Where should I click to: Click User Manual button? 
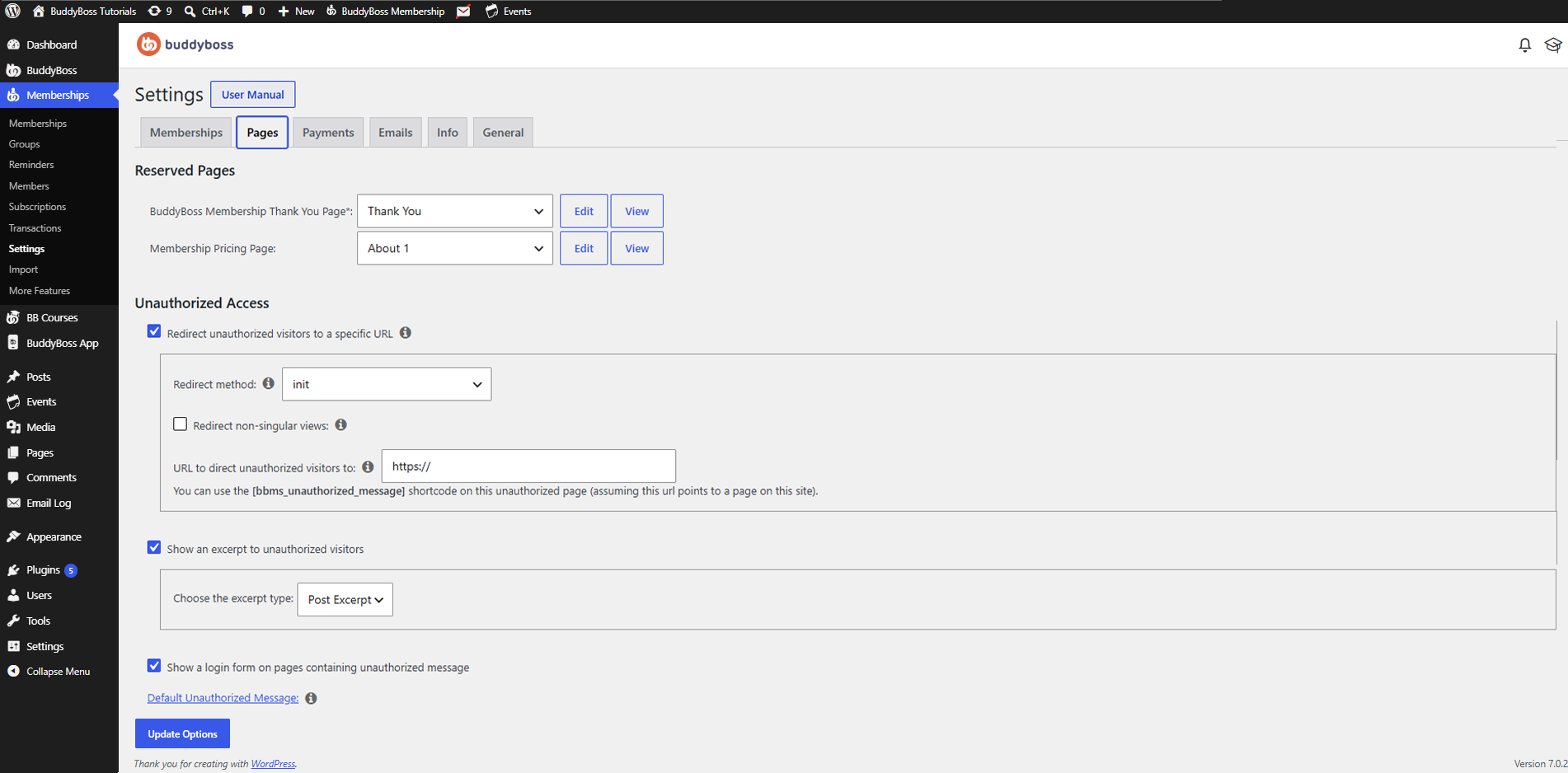point(252,95)
